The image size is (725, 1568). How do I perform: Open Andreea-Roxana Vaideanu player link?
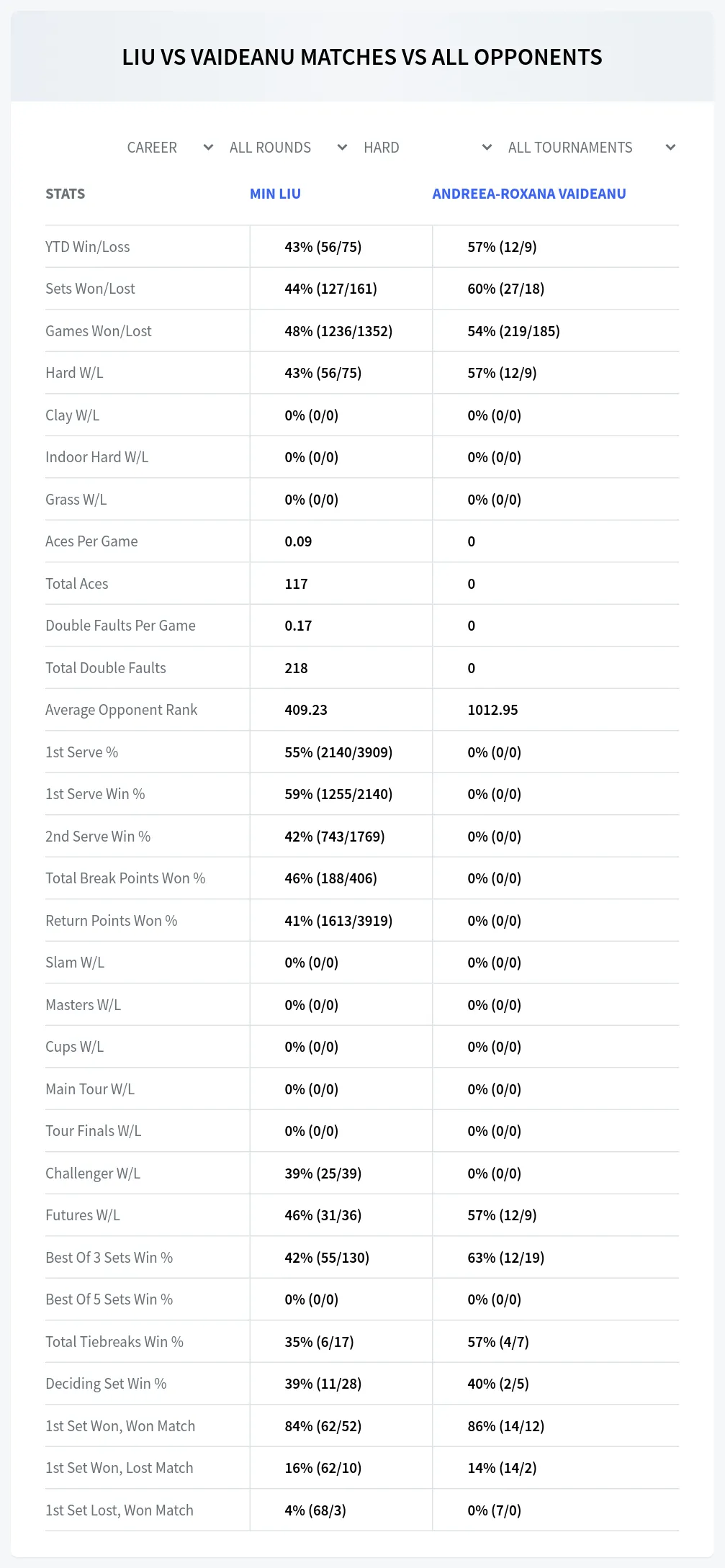[x=529, y=194]
